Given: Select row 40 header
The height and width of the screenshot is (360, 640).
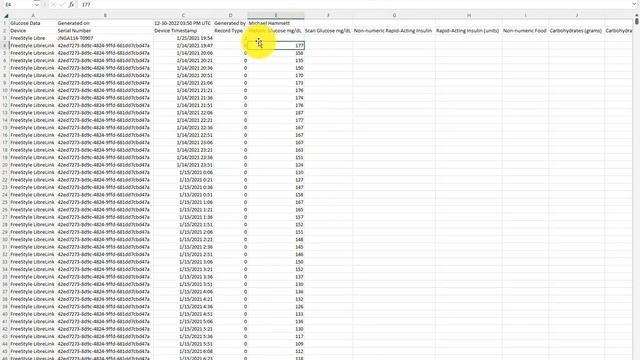Looking at the screenshot, I should [5, 314].
